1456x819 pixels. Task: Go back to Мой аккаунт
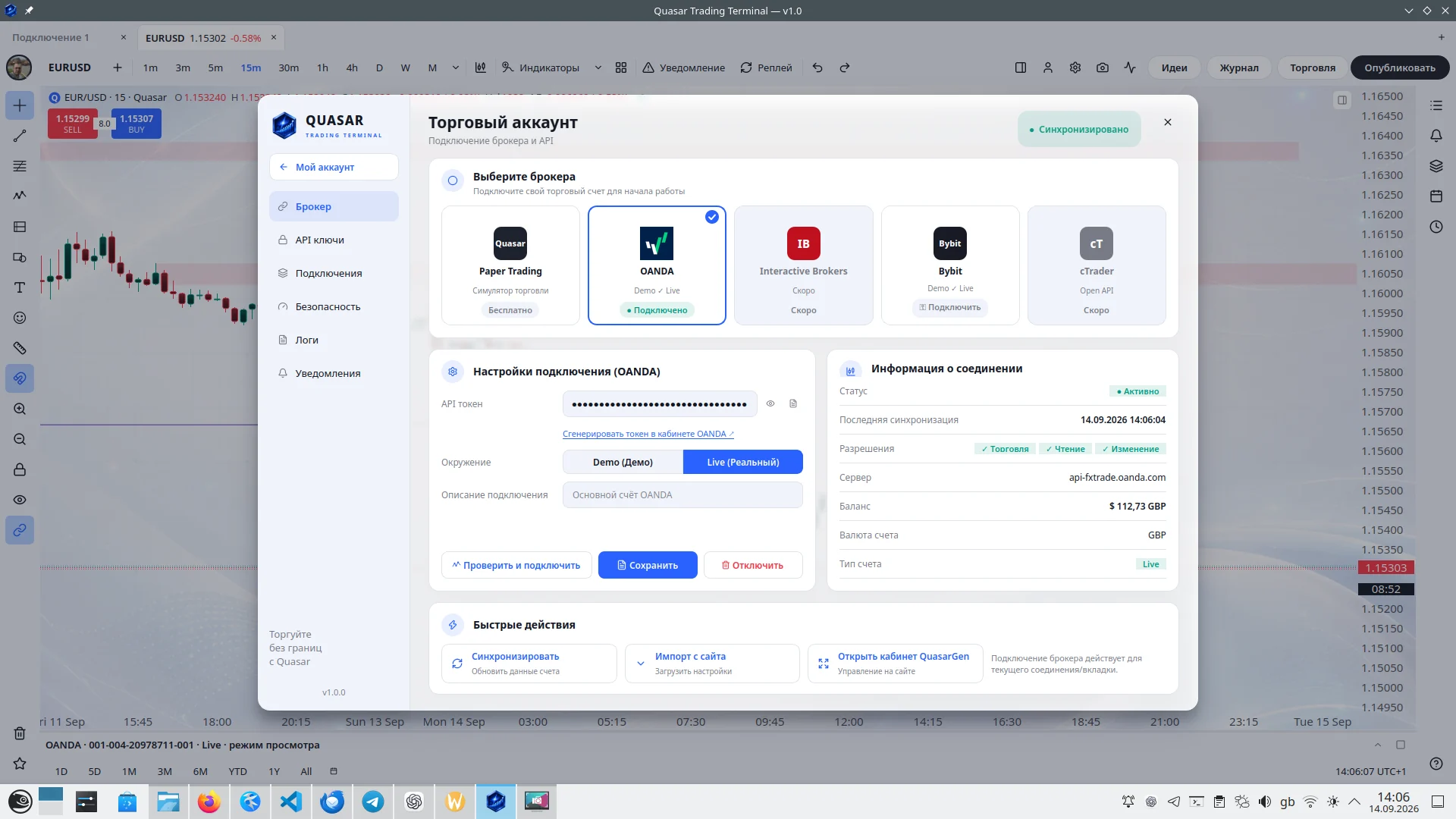[x=334, y=167]
